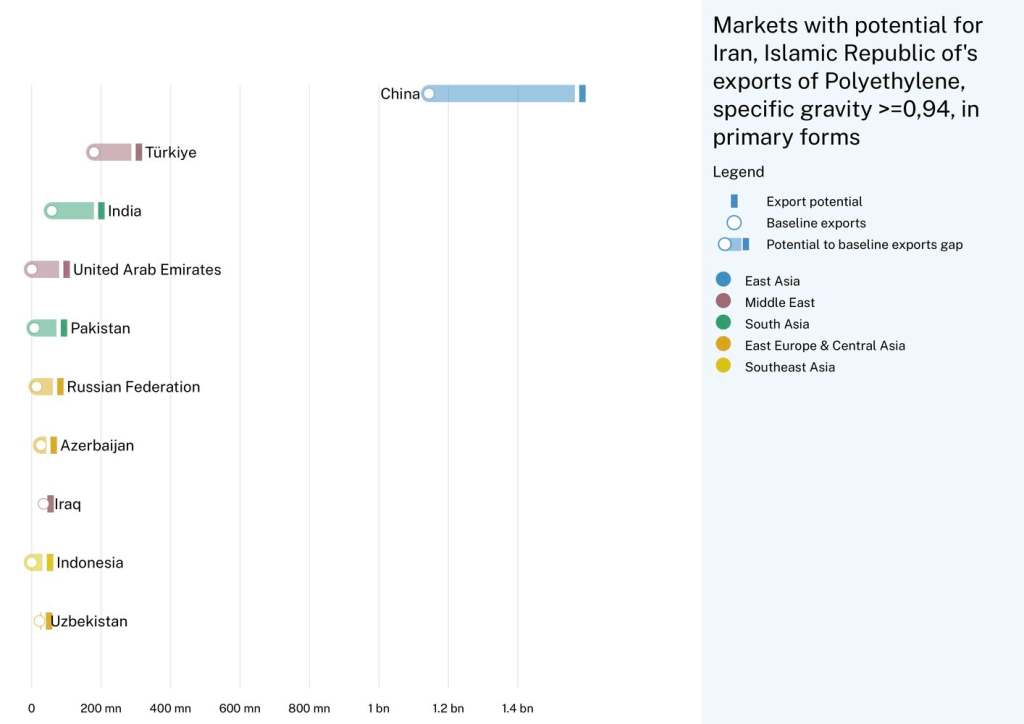Click the South Asia legend dot

click(724, 324)
